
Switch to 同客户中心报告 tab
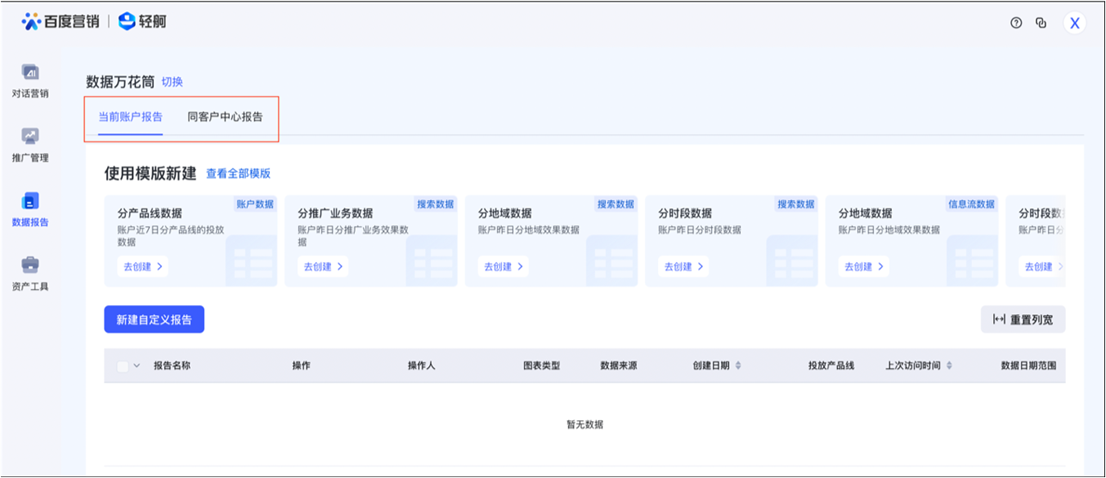pyautogui.click(x=225, y=117)
